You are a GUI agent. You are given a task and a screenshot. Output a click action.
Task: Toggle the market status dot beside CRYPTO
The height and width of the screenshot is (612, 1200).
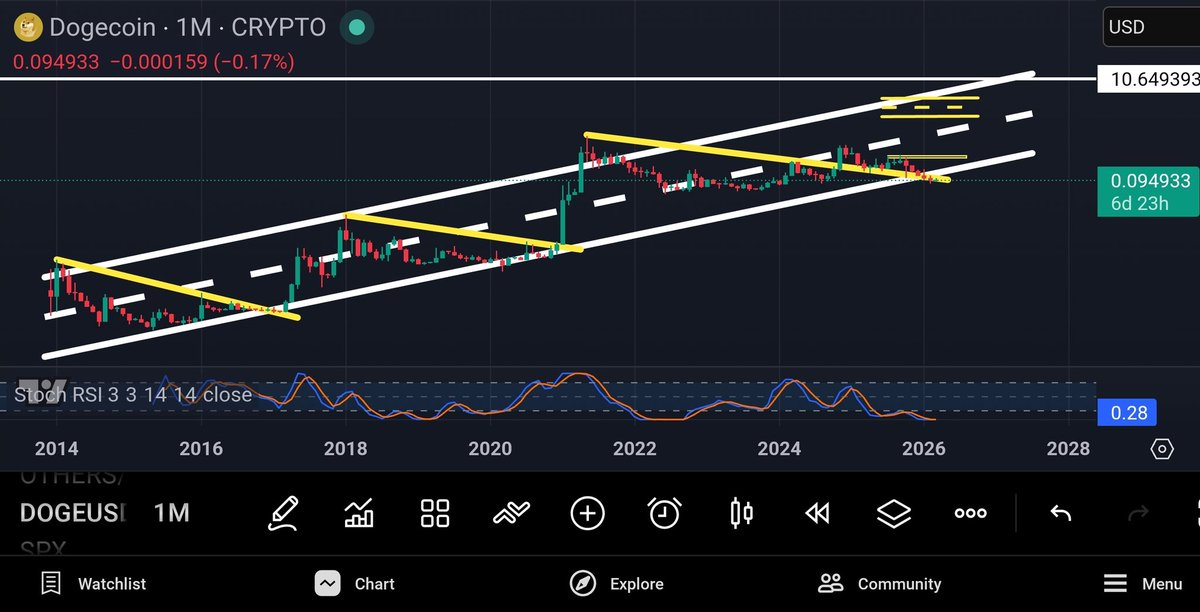click(357, 27)
